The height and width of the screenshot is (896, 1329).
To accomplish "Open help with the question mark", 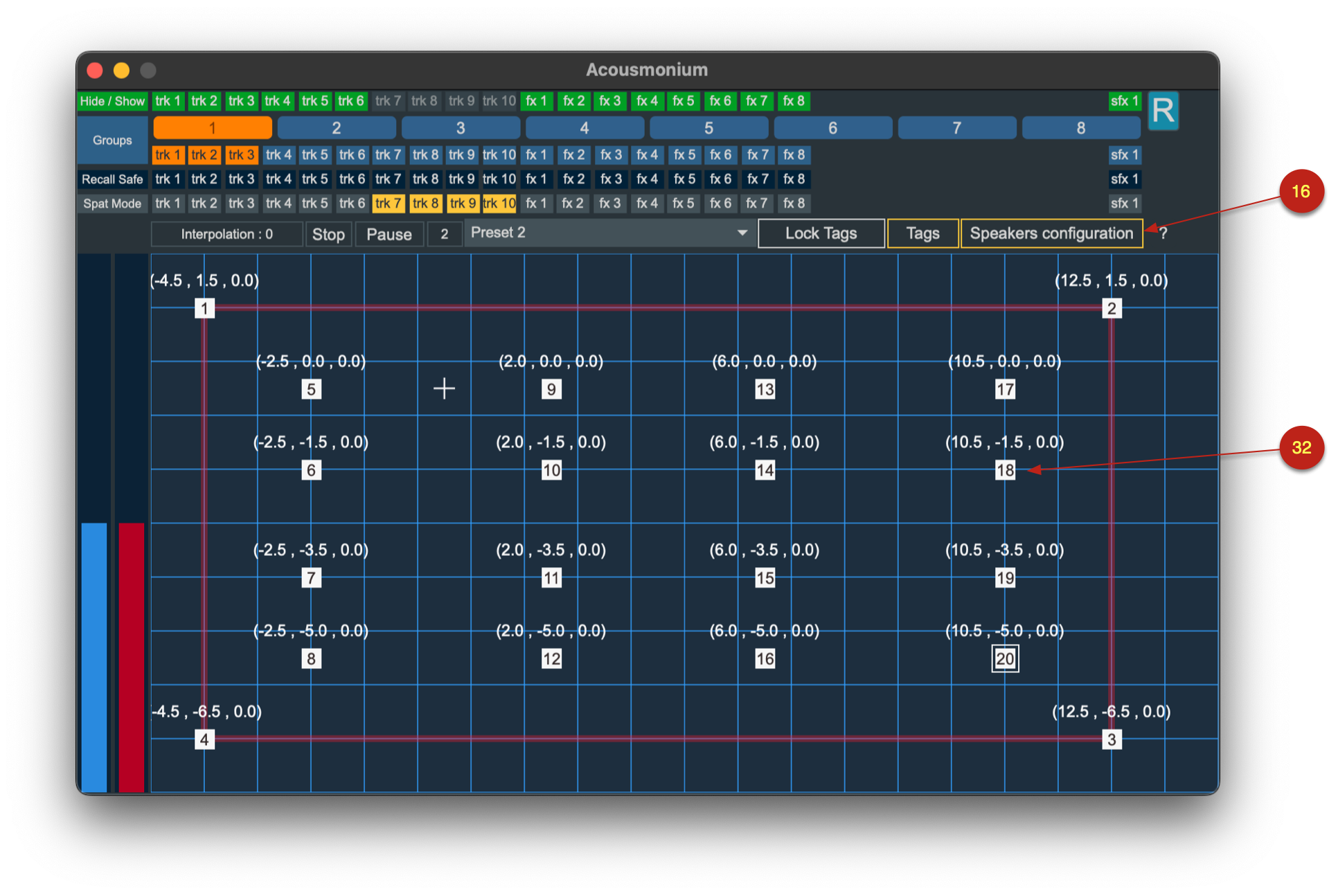I will 1163,234.
